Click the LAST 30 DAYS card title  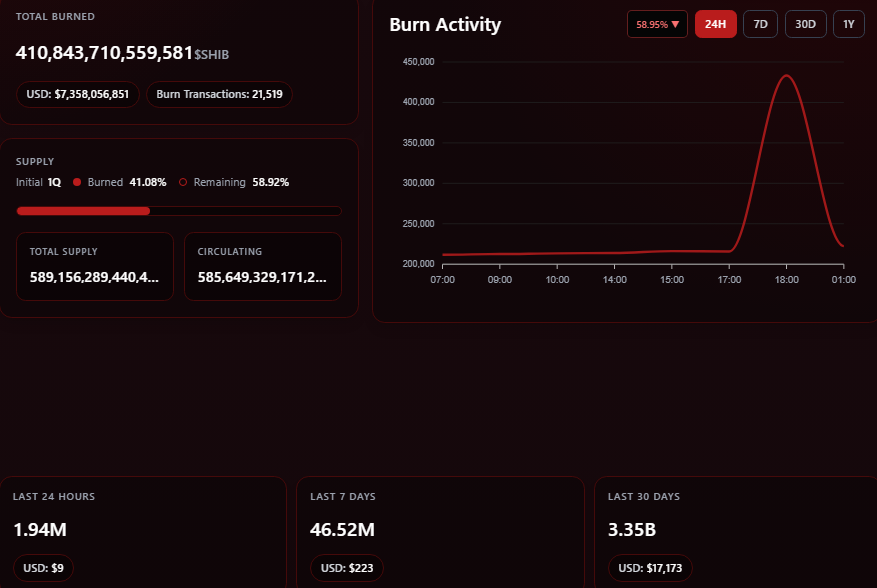(644, 497)
